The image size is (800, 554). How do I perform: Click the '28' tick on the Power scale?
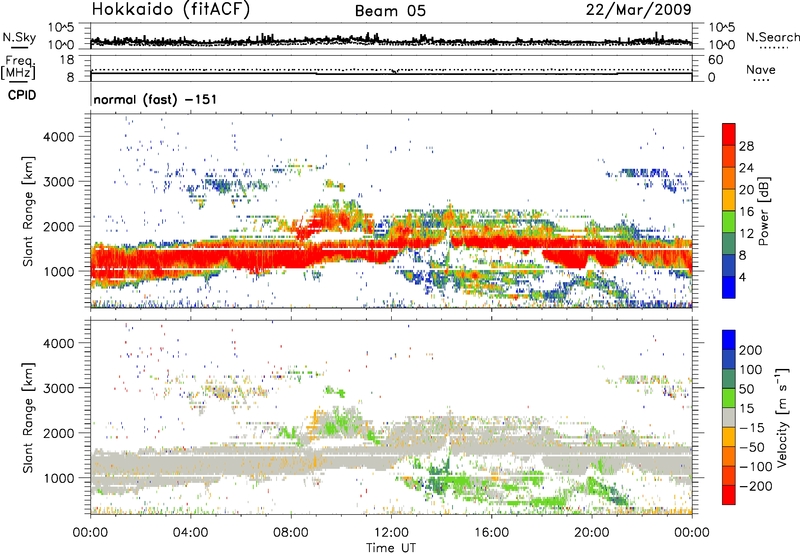tap(746, 146)
